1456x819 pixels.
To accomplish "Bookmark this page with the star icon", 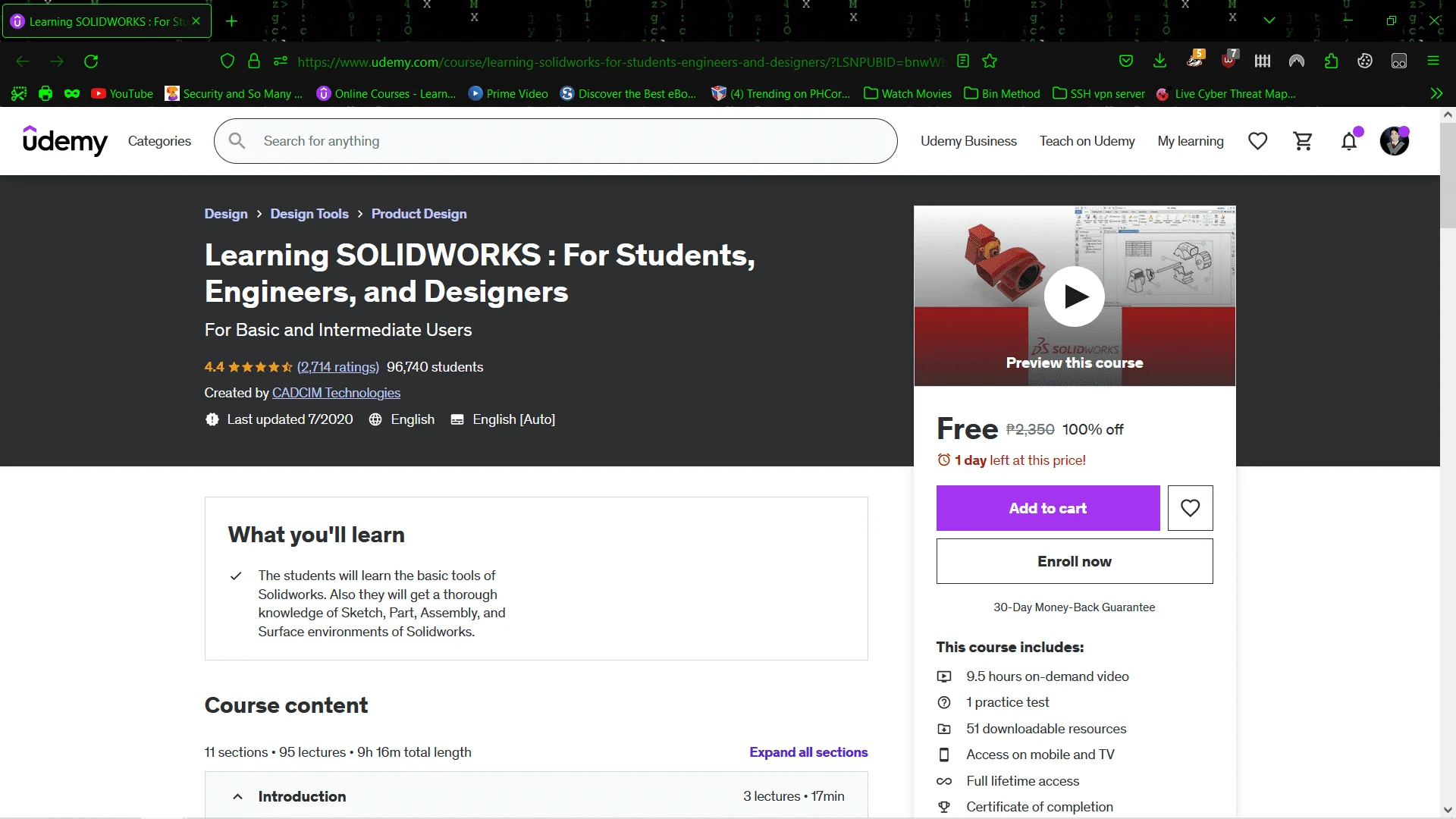I will coord(990,61).
